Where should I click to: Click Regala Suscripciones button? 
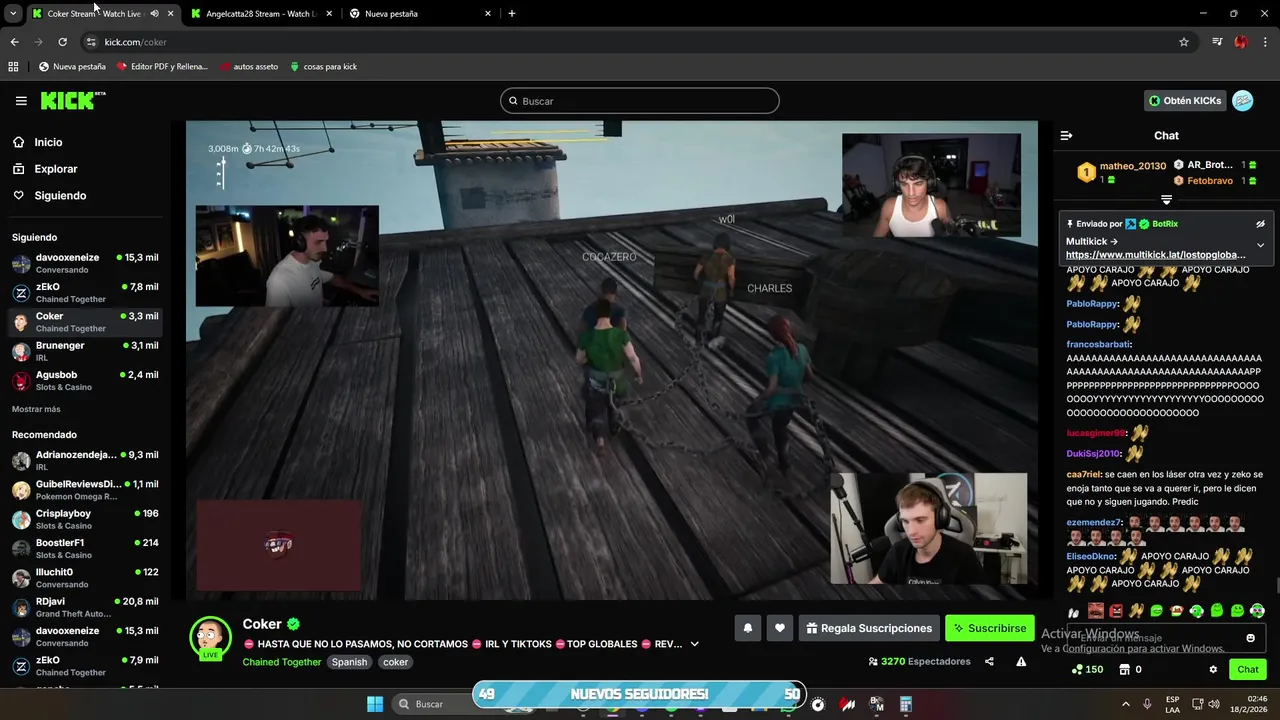(869, 628)
